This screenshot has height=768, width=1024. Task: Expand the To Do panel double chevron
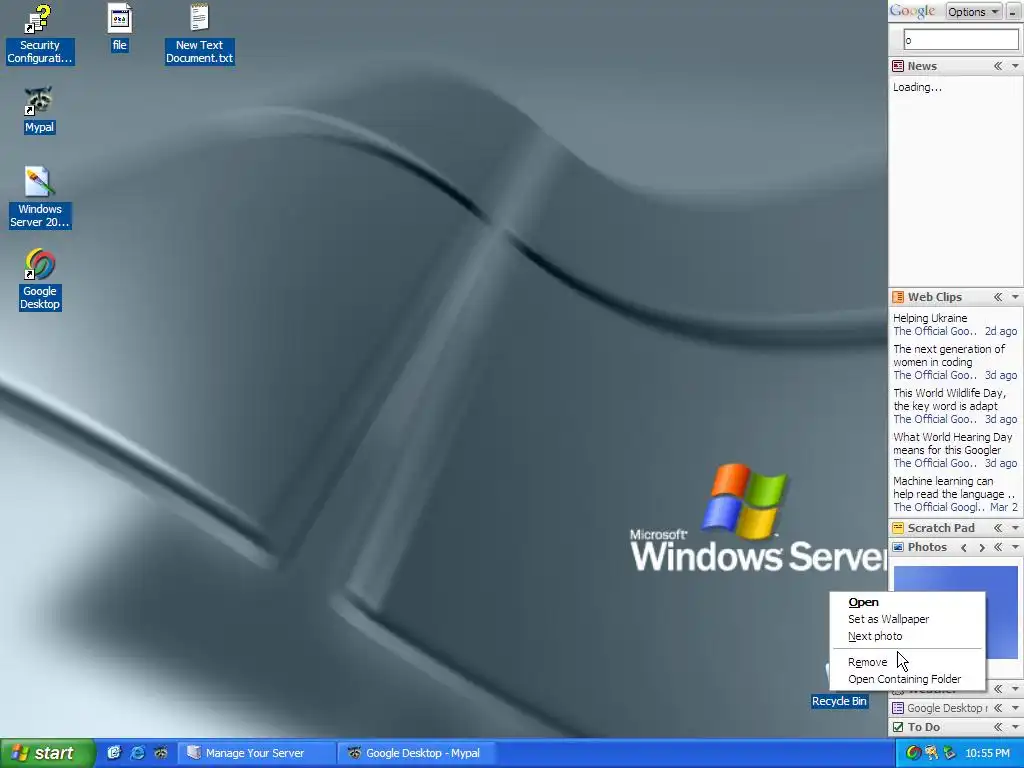coord(998,727)
